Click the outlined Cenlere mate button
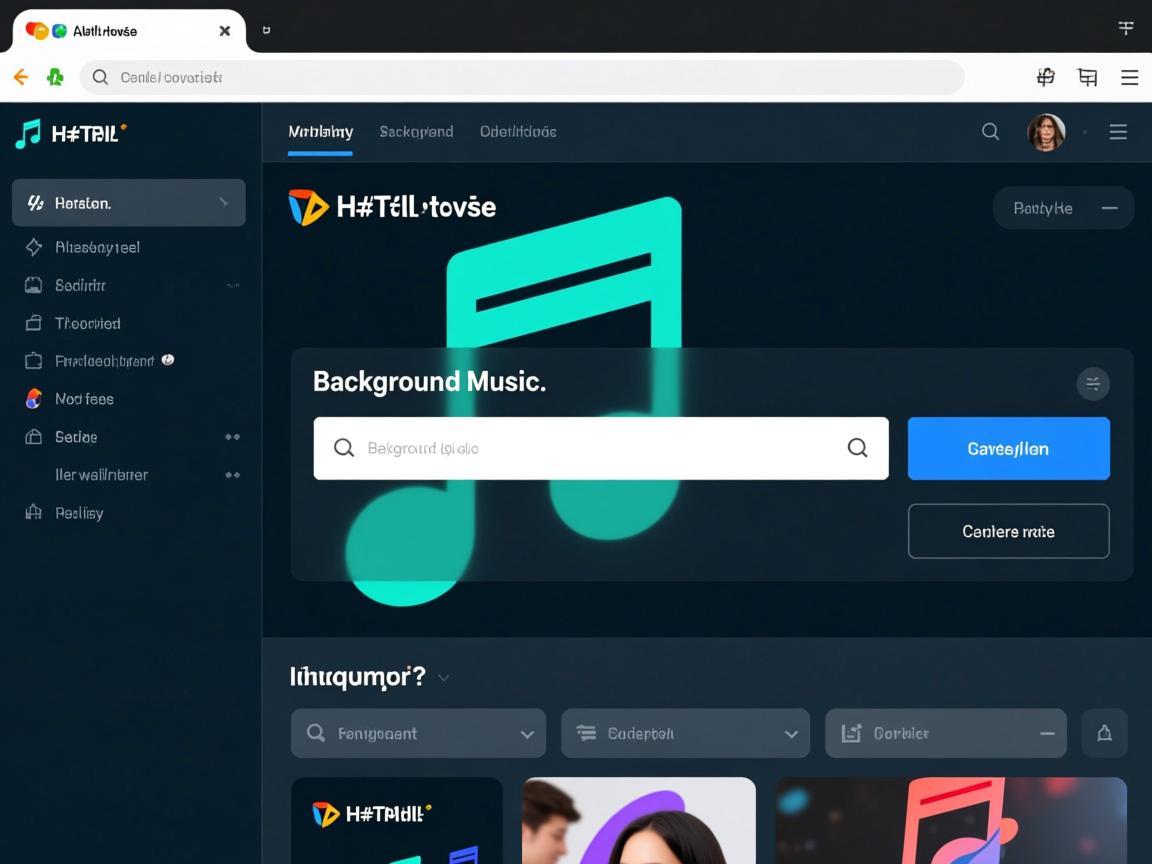 click(1008, 531)
